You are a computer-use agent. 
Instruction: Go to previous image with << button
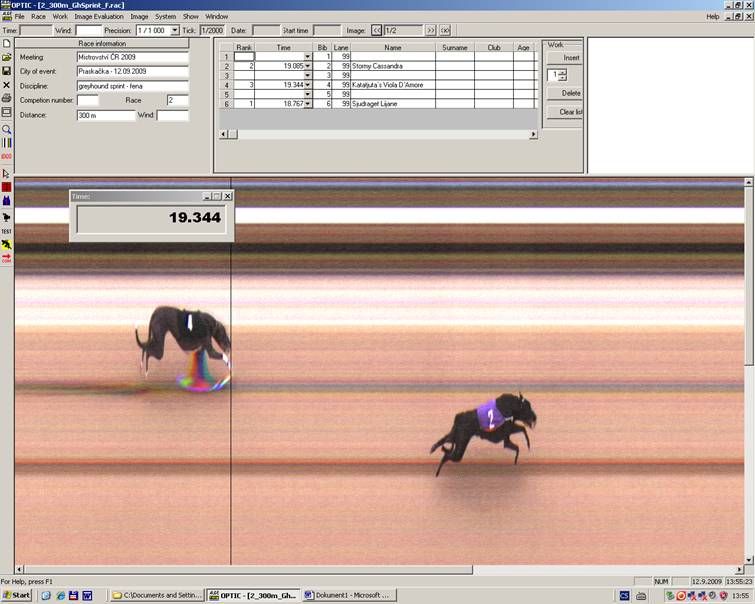(377, 30)
